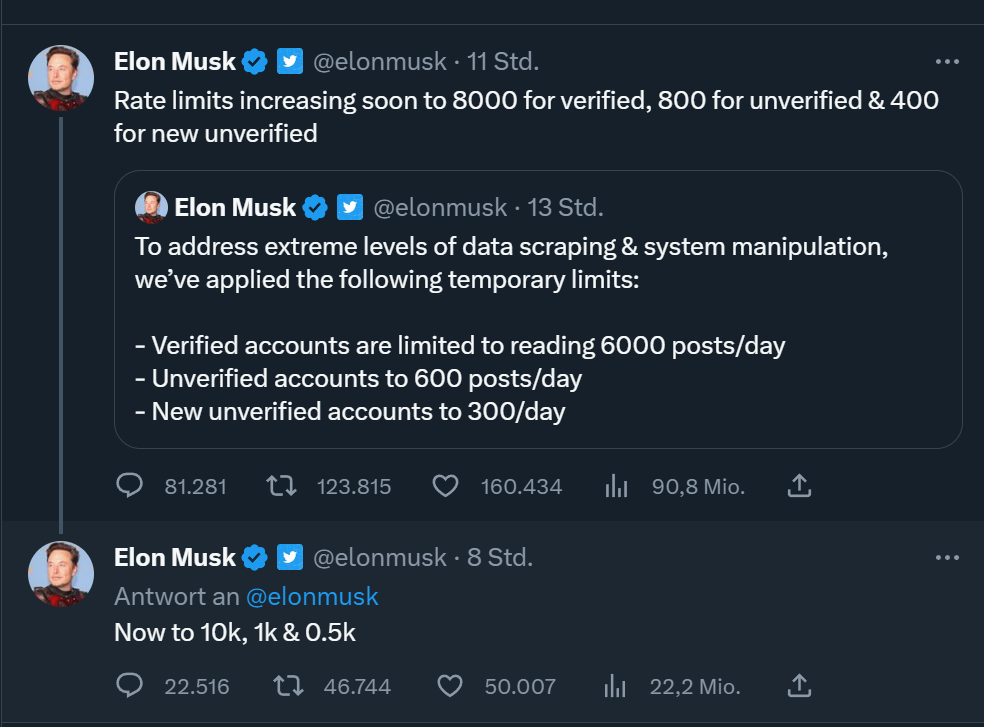Open more options for the bottom reply tweet
984x727 pixels.
(946, 557)
